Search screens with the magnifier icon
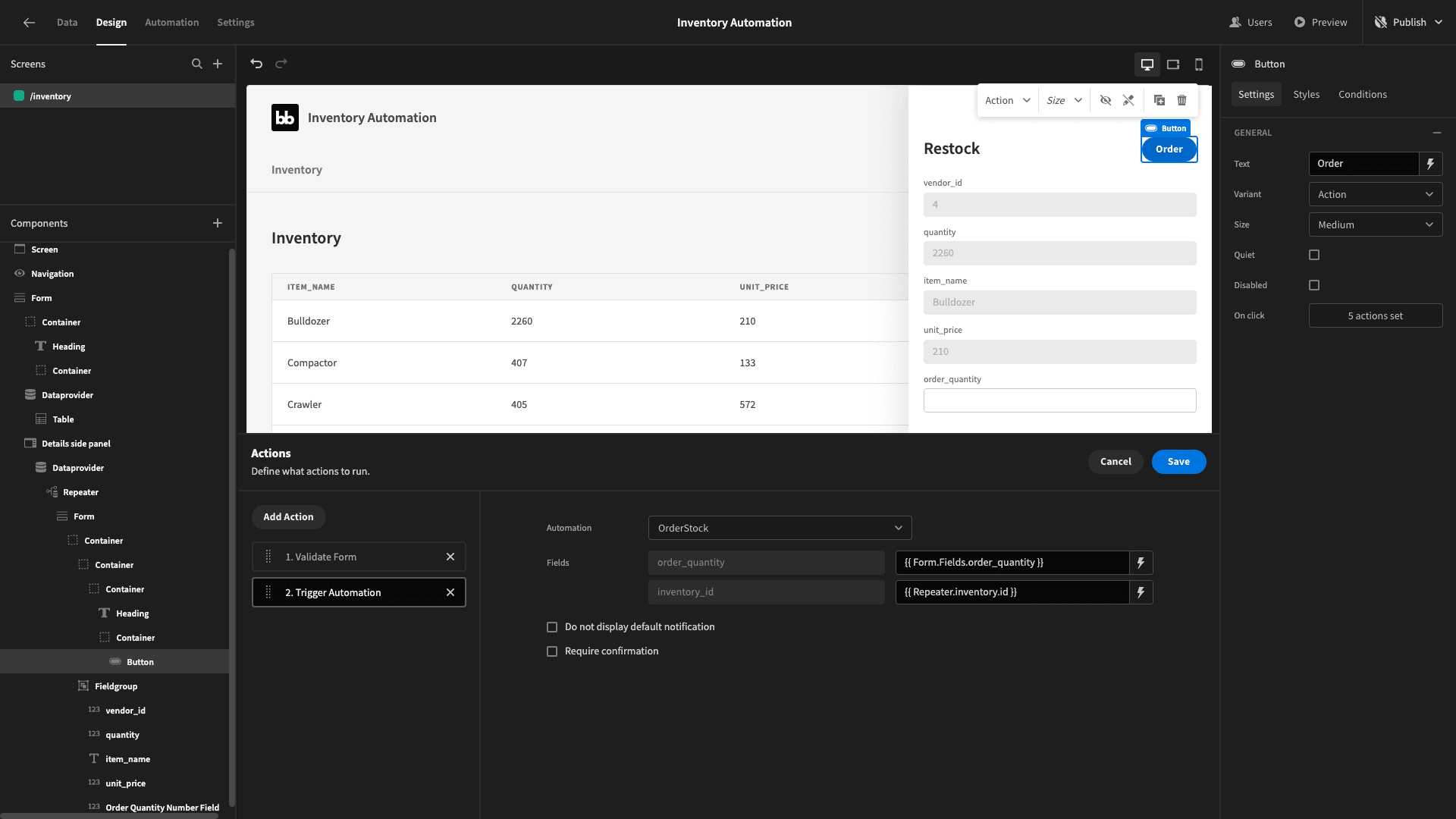This screenshot has width=1456, height=819. click(x=197, y=64)
